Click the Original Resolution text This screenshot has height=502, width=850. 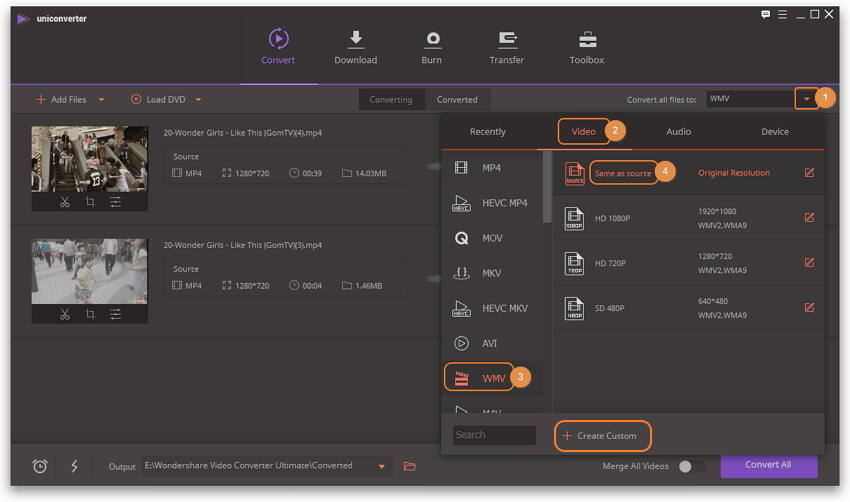(734, 173)
